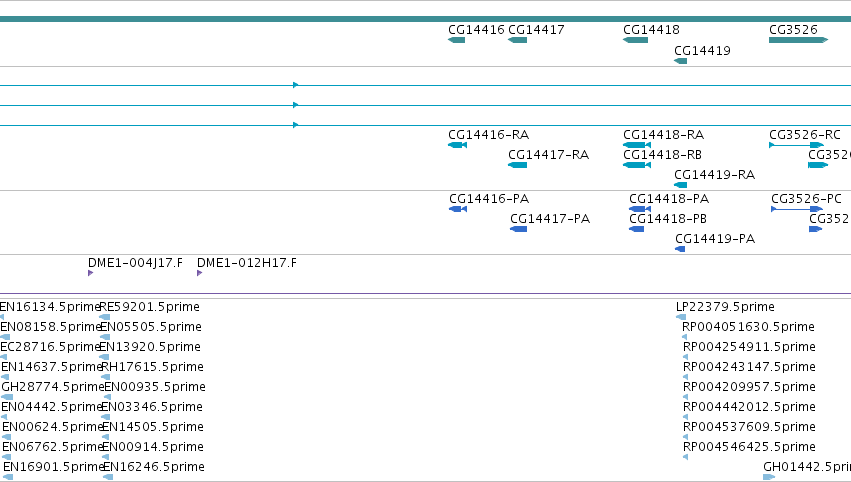The height and width of the screenshot is (482, 851).
Task: Select the EN08158.5prime EST label
Action: click(x=51, y=327)
